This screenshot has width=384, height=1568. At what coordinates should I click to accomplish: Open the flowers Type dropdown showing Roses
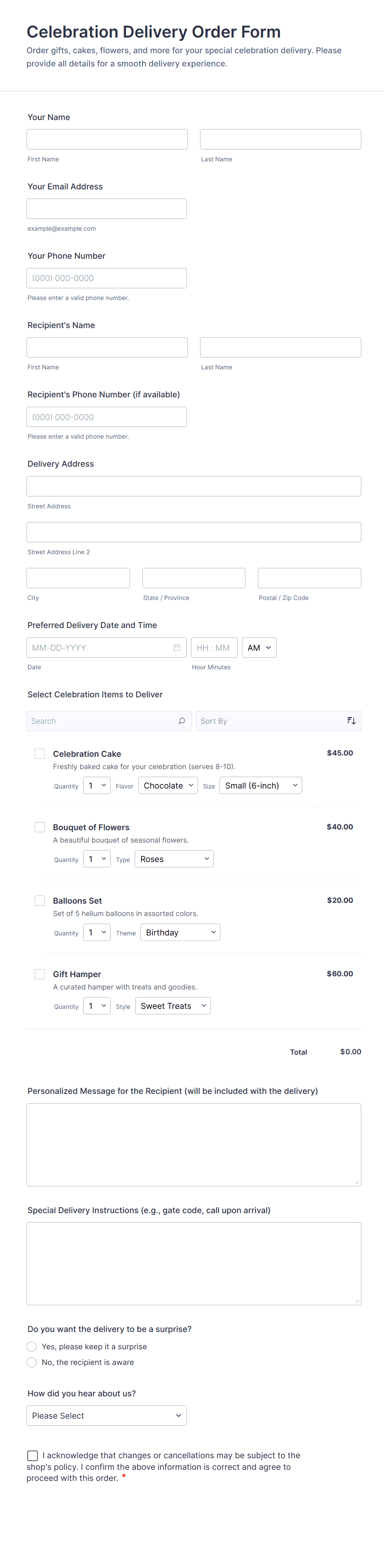[x=174, y=859]
